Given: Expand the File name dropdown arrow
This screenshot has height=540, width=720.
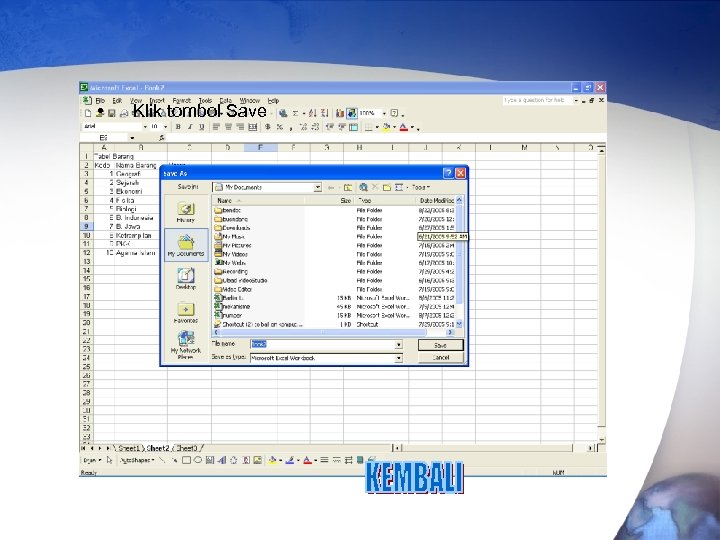Looking at the screenshot, I should coord(399,344).
